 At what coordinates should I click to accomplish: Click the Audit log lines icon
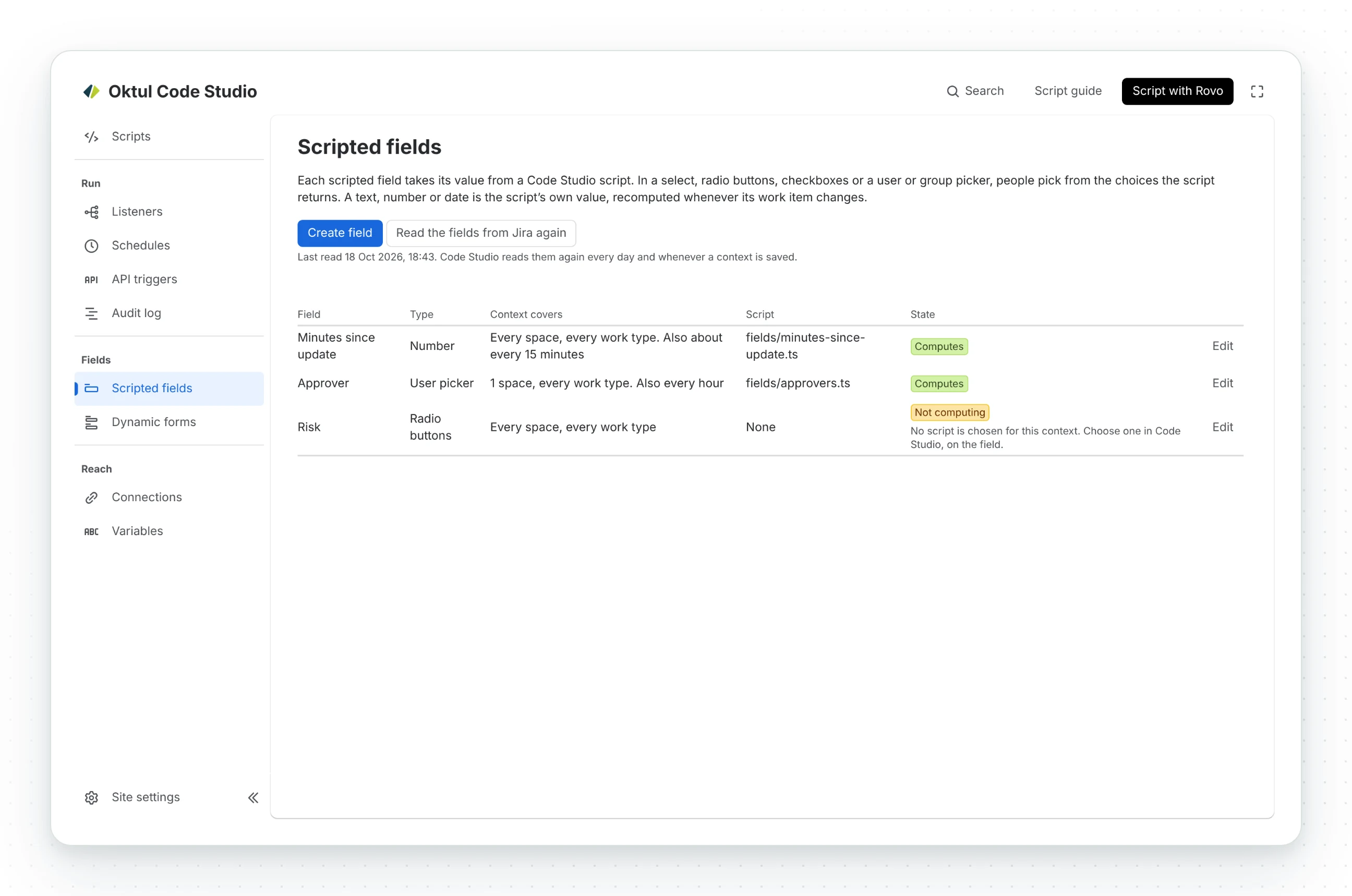[91, 313]
